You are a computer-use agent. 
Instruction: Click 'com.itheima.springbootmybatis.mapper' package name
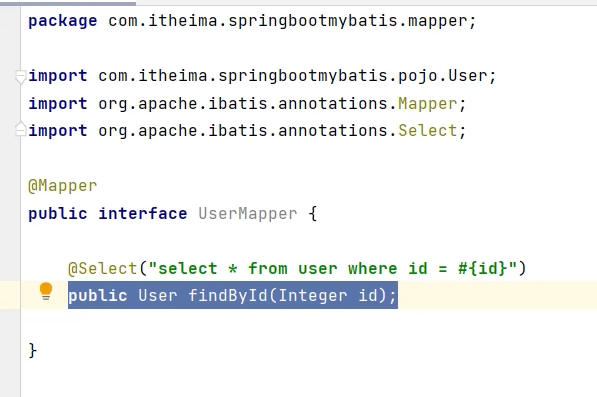point(288,21)
